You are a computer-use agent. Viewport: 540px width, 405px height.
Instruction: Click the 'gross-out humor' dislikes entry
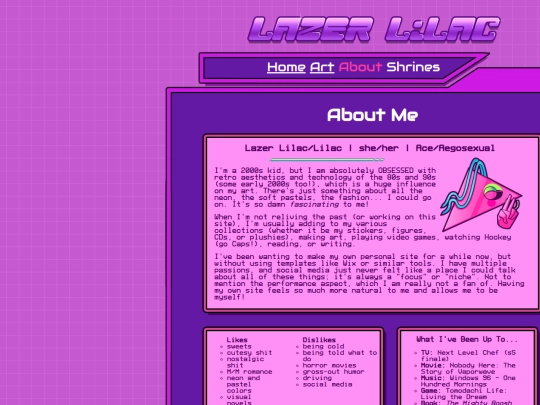coord(333,372)
